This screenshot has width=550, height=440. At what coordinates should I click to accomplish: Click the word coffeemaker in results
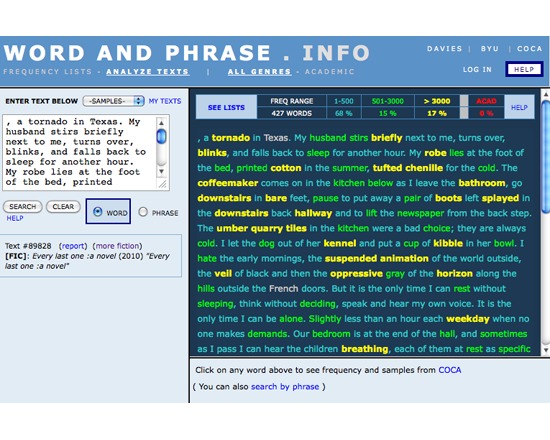(x=228, y=183)
